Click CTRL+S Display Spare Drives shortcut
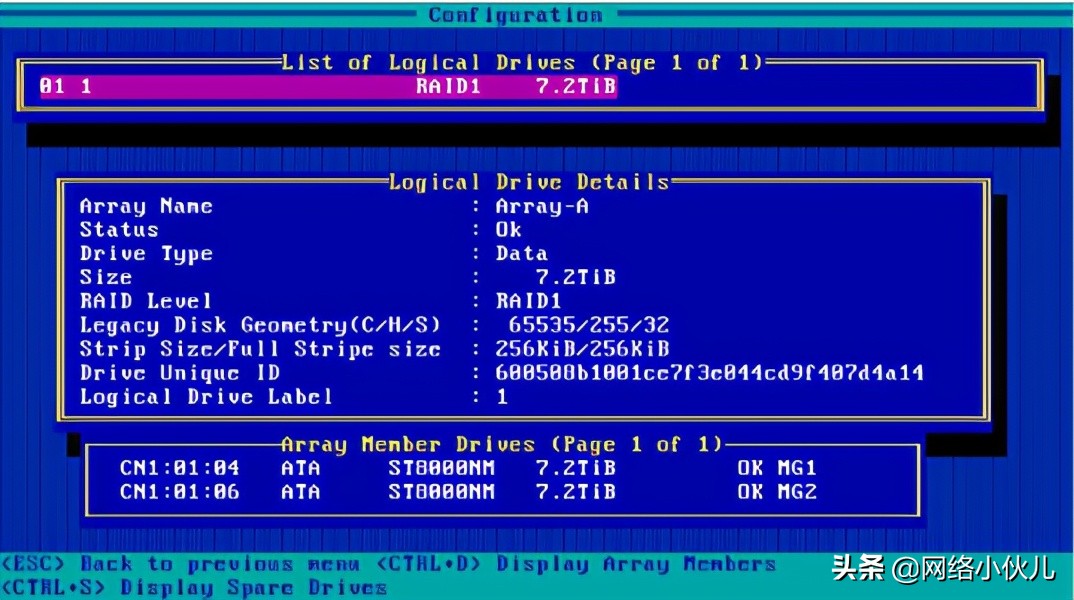Screen dimensions: 1074x600 click(x=195, y=588)
